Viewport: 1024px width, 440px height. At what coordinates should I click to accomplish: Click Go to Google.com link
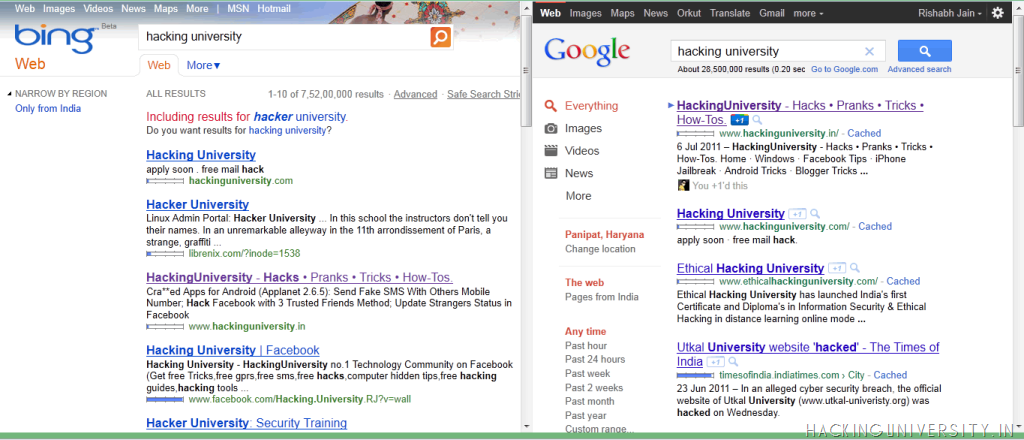[x=844, y=69]
